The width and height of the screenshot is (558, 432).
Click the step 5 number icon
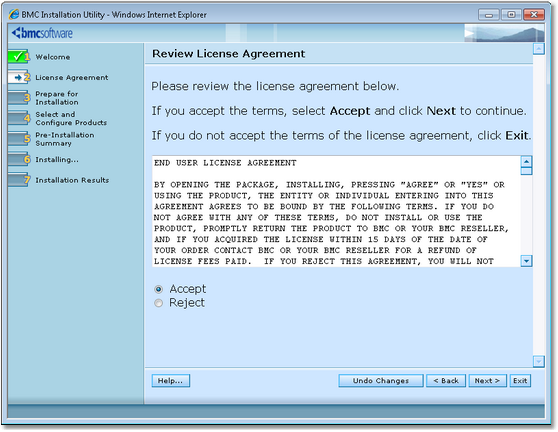19,139
